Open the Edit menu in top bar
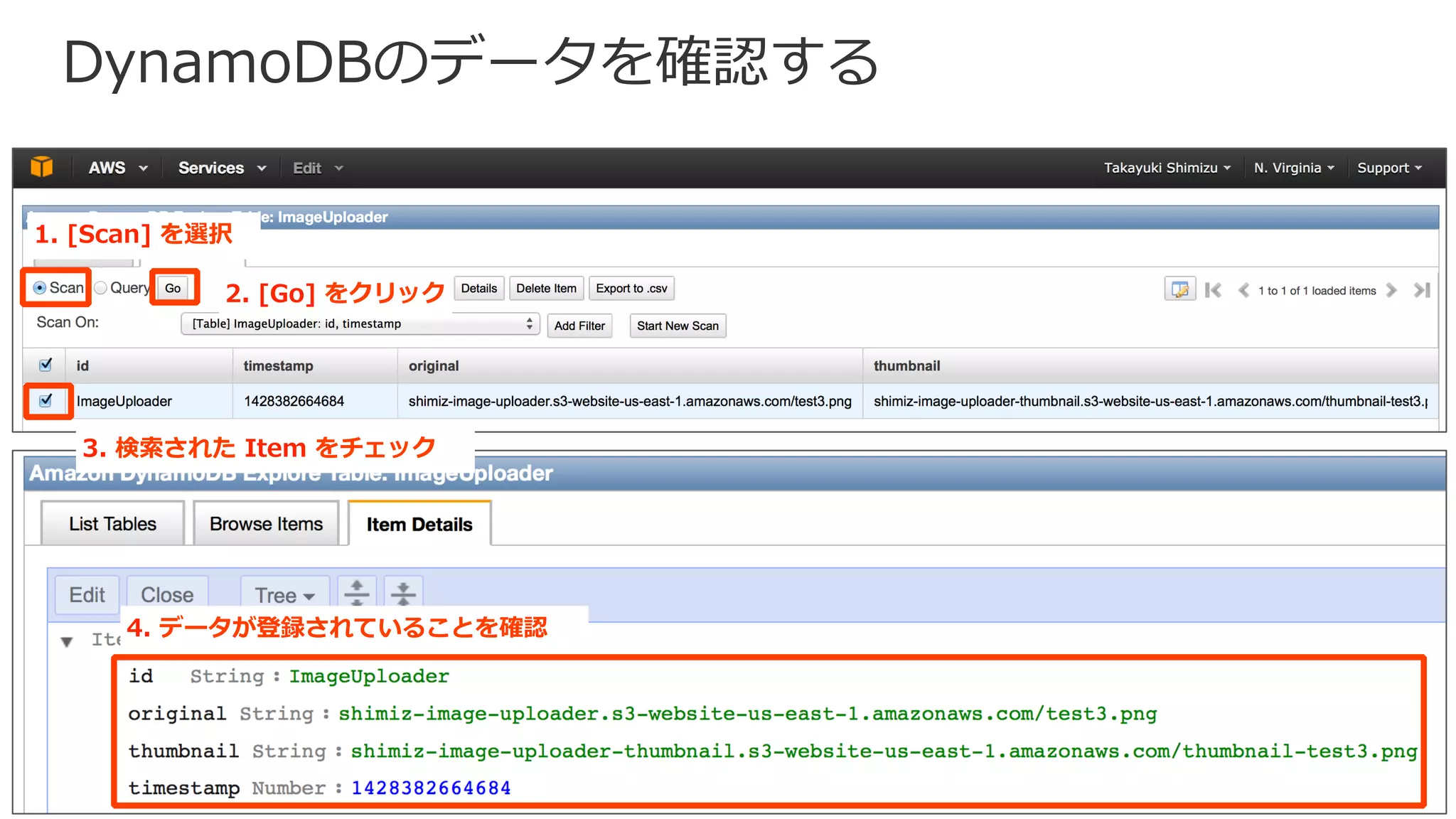This screenshot has width=1456, height=819. 318,168
